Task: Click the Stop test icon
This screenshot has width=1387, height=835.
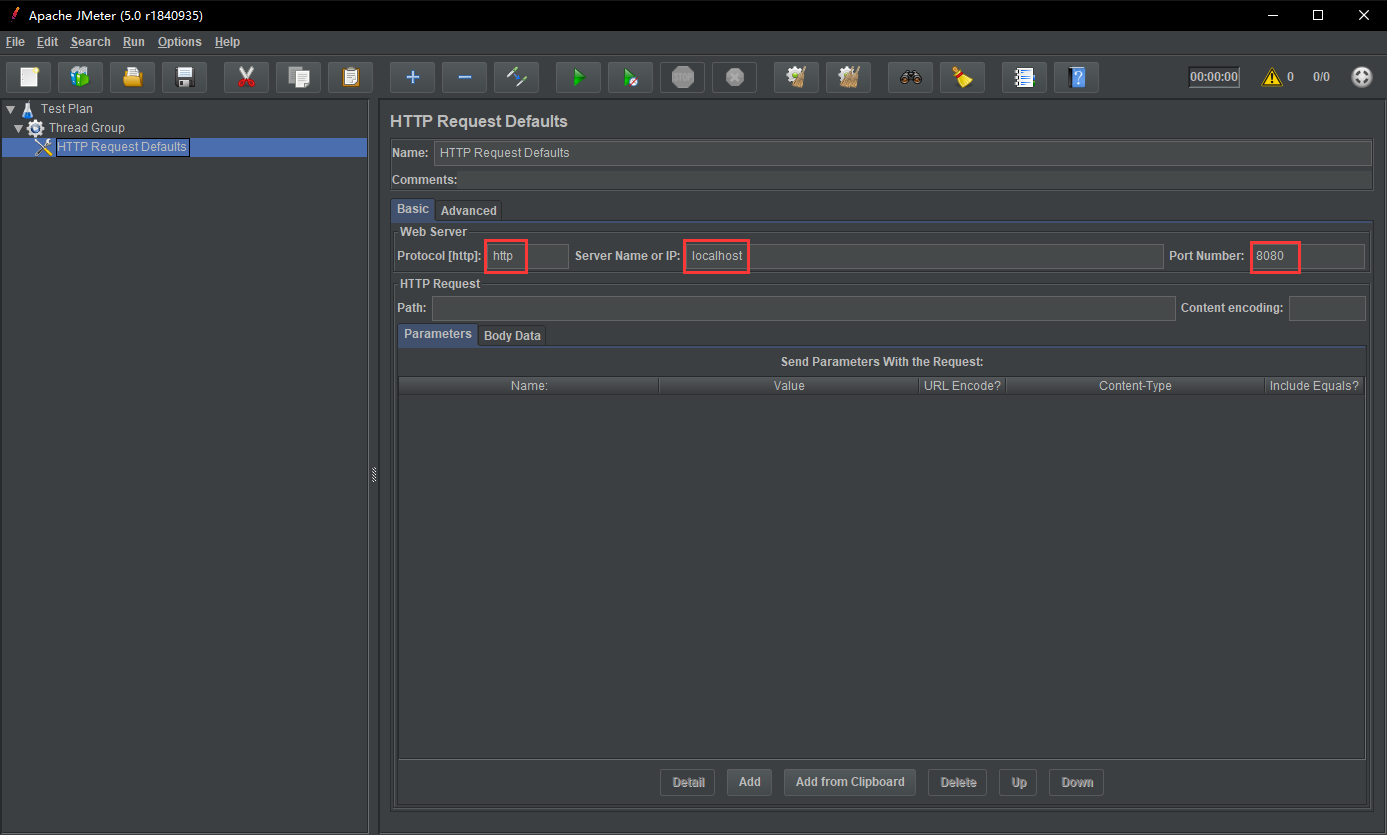Action: (682, 77)
